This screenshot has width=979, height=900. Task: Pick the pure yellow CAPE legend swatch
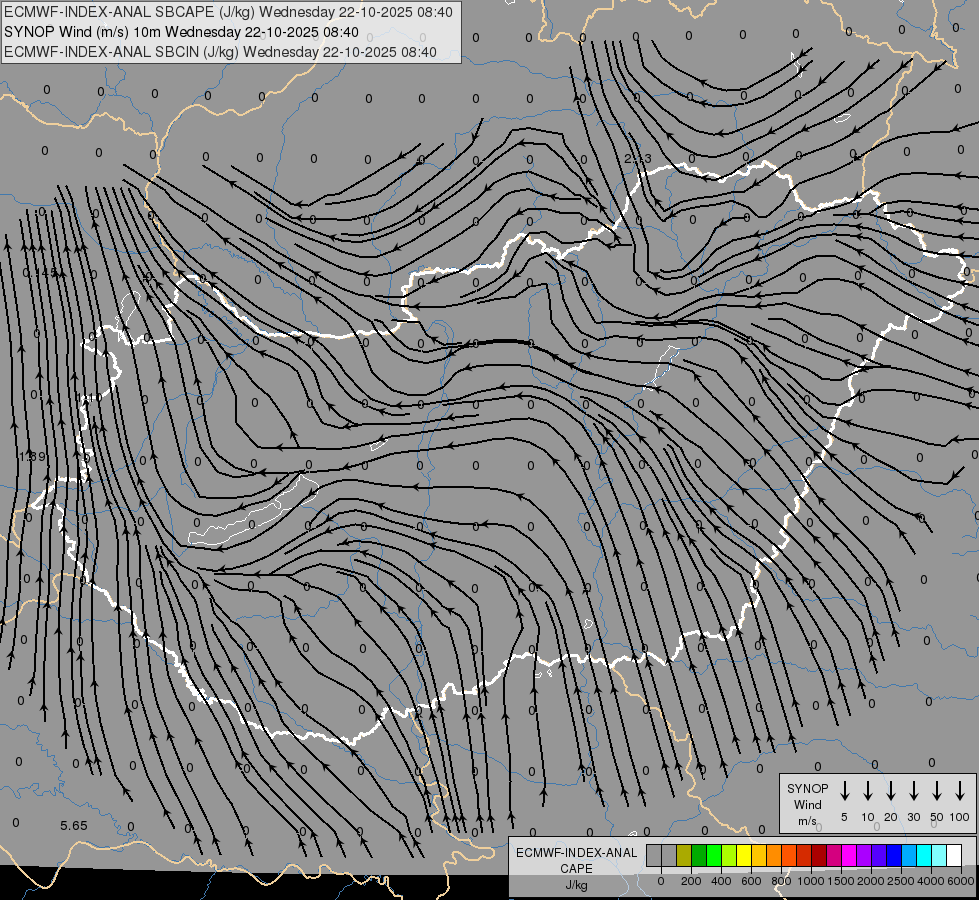point(744,855)
